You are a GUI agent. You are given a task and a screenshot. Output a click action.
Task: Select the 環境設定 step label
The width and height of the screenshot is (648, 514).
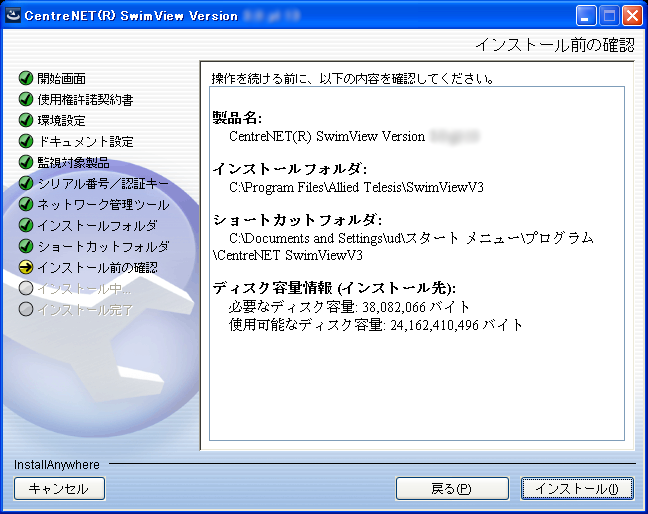(62, 121)
